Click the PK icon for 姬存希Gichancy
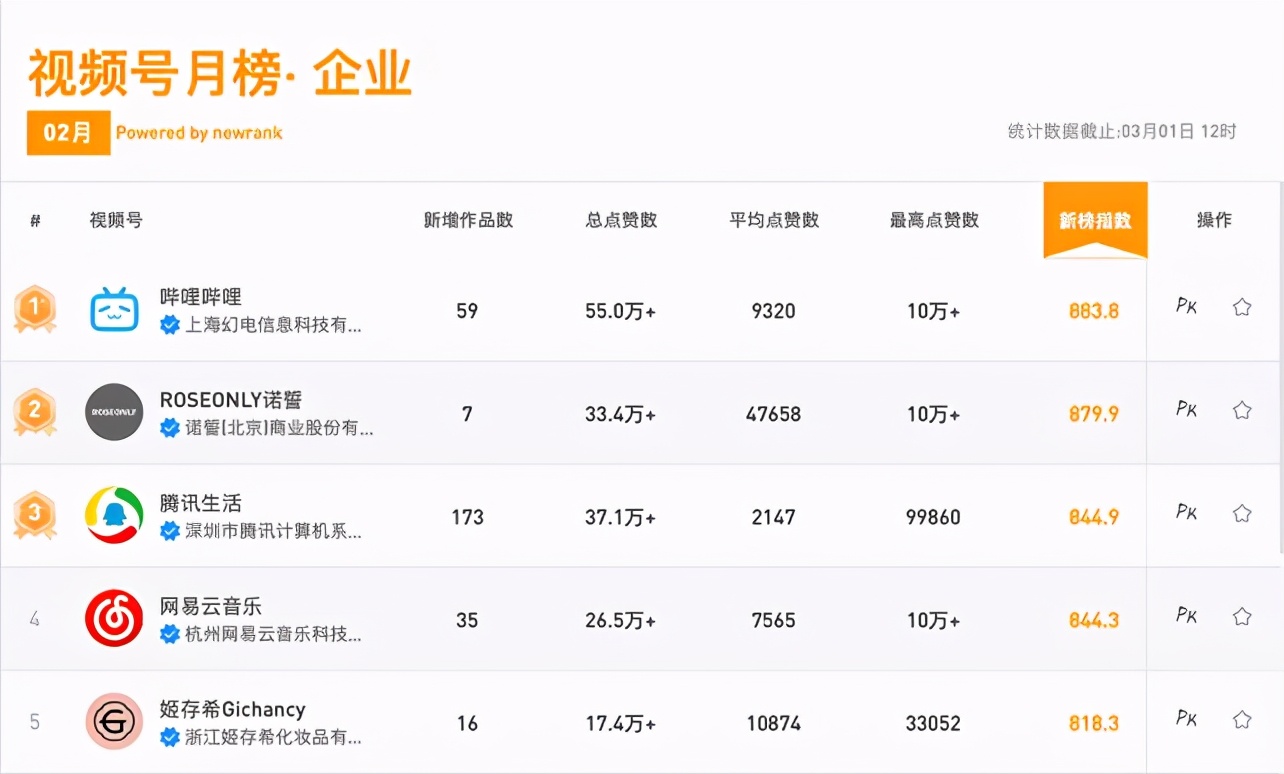 pyautogui.click(x=1186, y=718)
